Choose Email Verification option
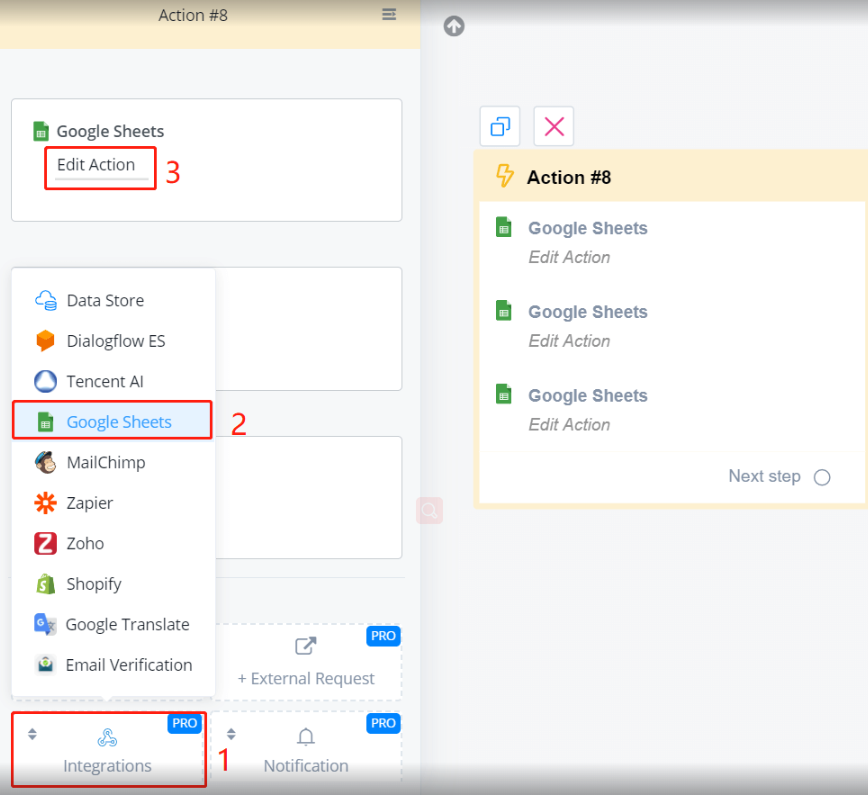This screenshot has width=868, height=795. click(128, 665)
